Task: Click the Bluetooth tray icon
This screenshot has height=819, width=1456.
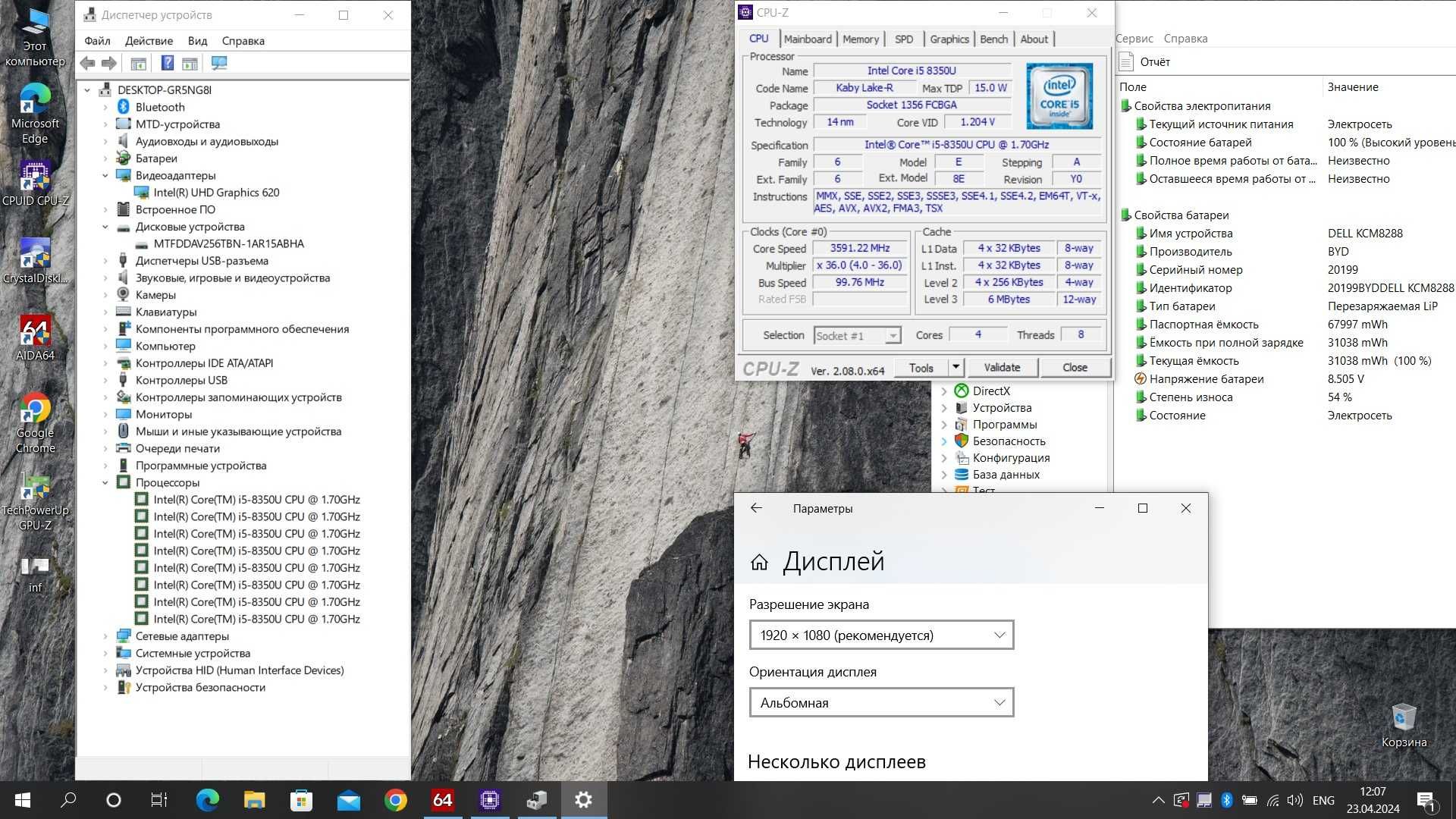Action: [x=1226, y=800]
